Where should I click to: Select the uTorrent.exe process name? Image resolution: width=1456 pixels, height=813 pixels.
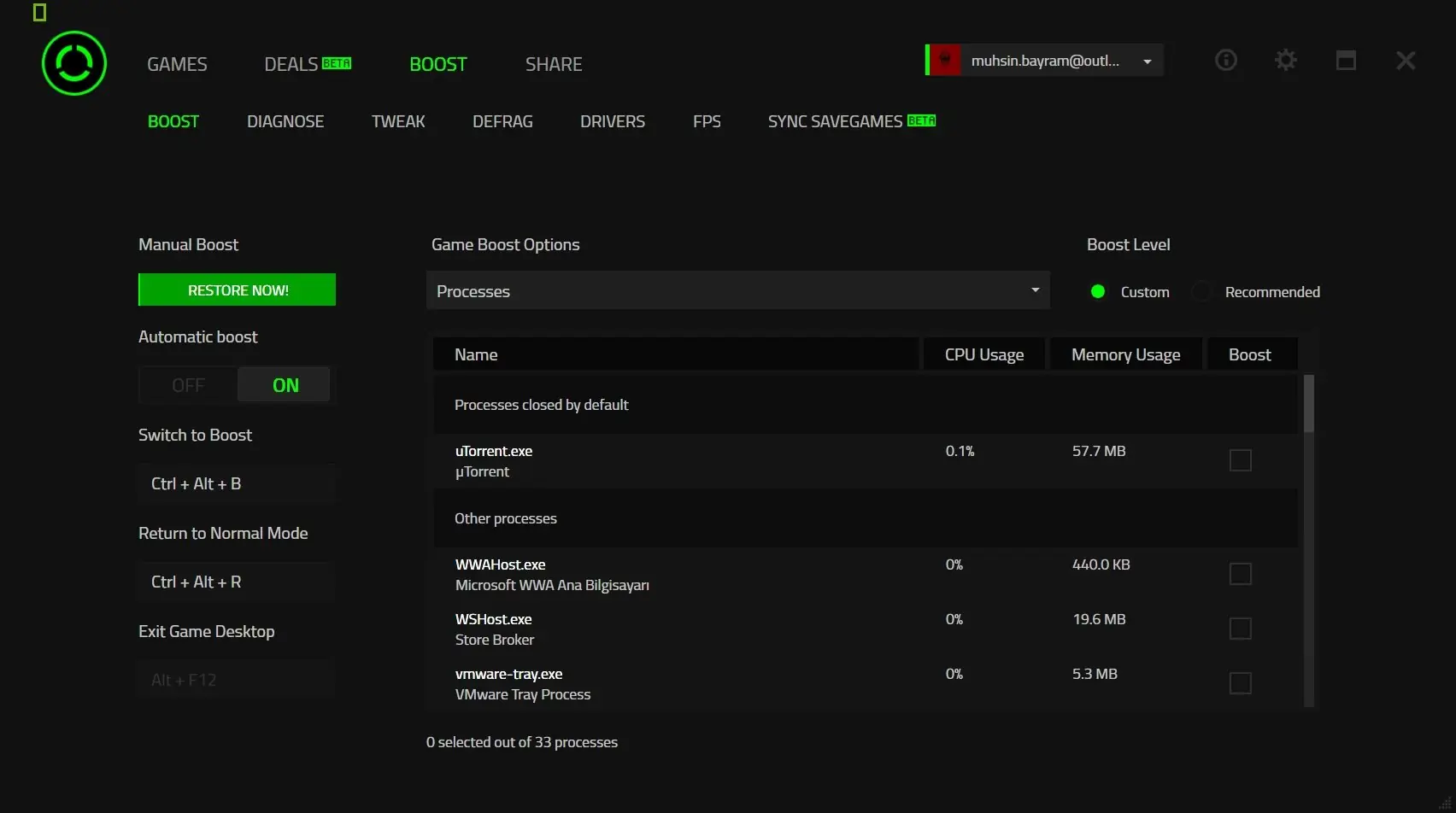494,451
